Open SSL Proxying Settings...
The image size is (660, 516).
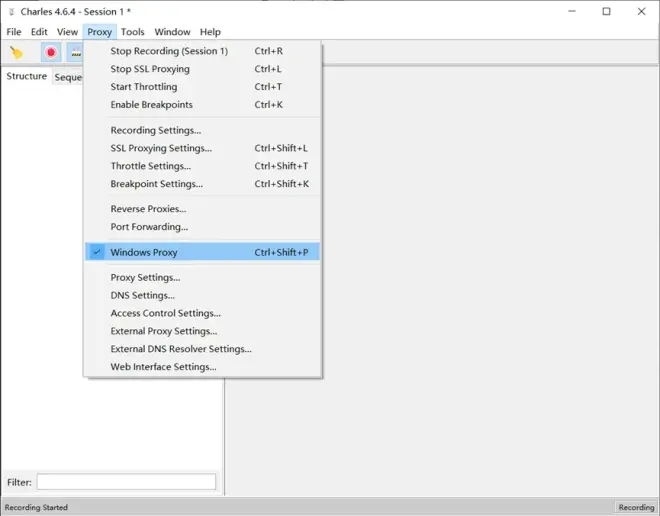pyautogui.click(x=202, y=148)
